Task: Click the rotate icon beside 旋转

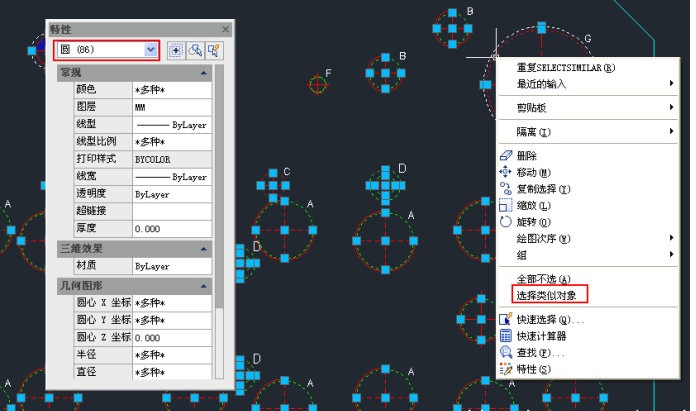Action: coord(506,221)
